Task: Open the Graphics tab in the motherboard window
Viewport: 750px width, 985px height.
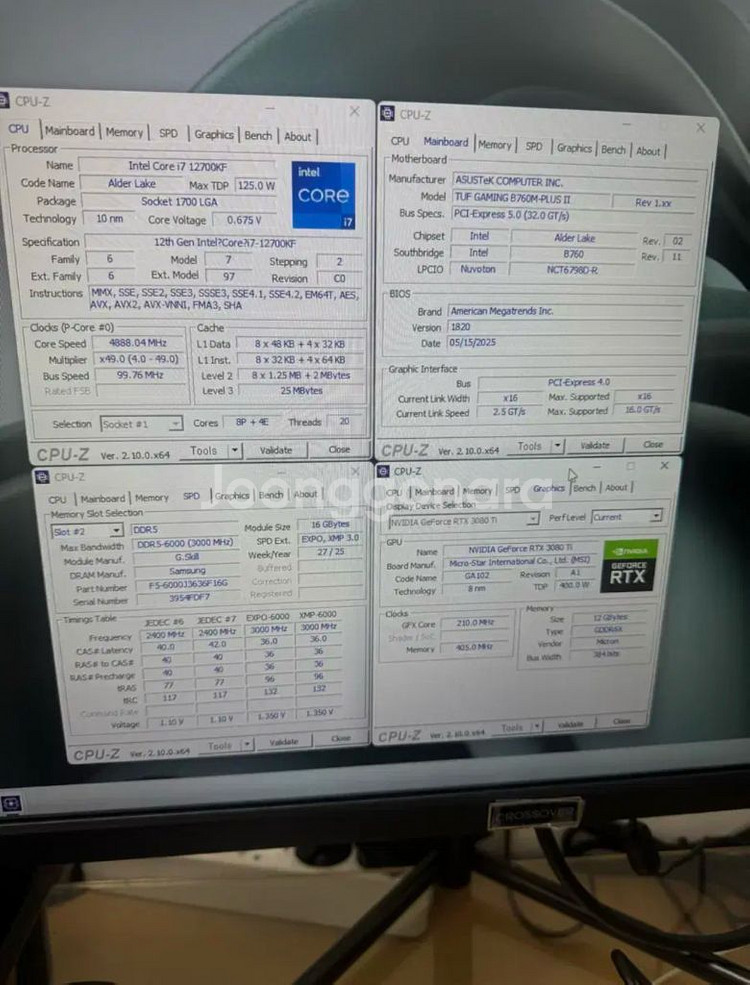Action: pos(574,148)
